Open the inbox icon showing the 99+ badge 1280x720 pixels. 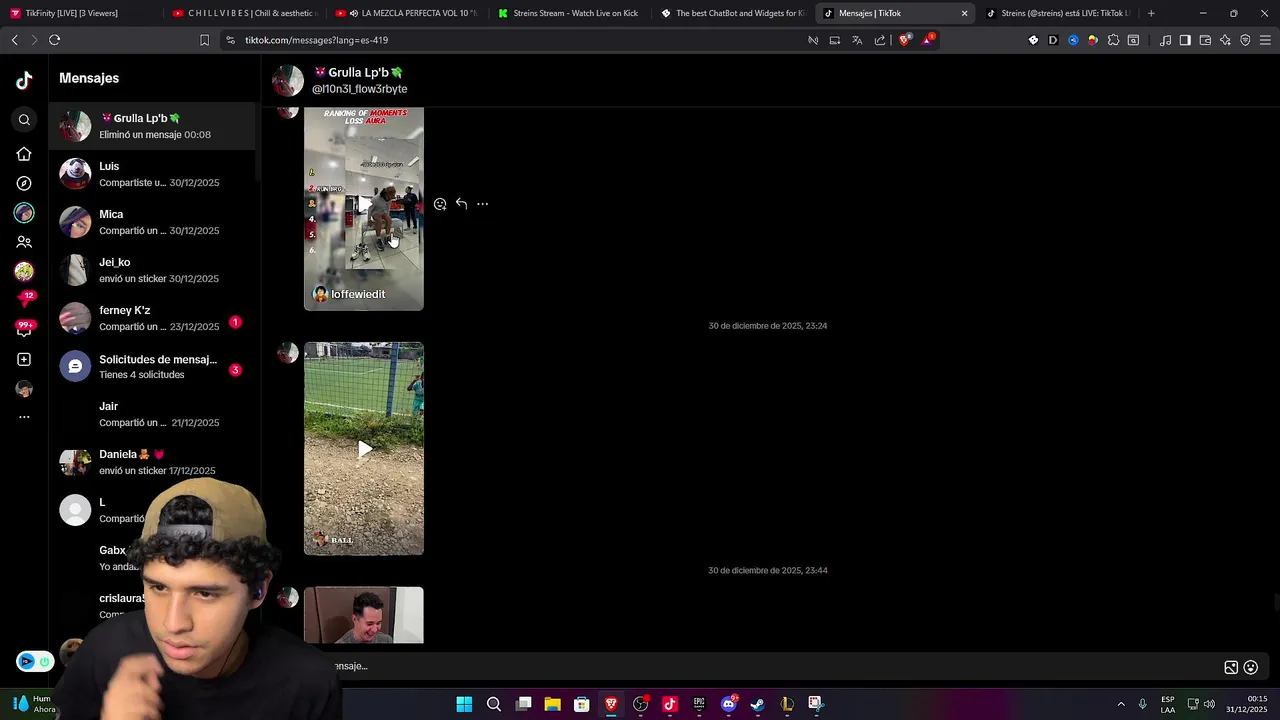point(24,328)
